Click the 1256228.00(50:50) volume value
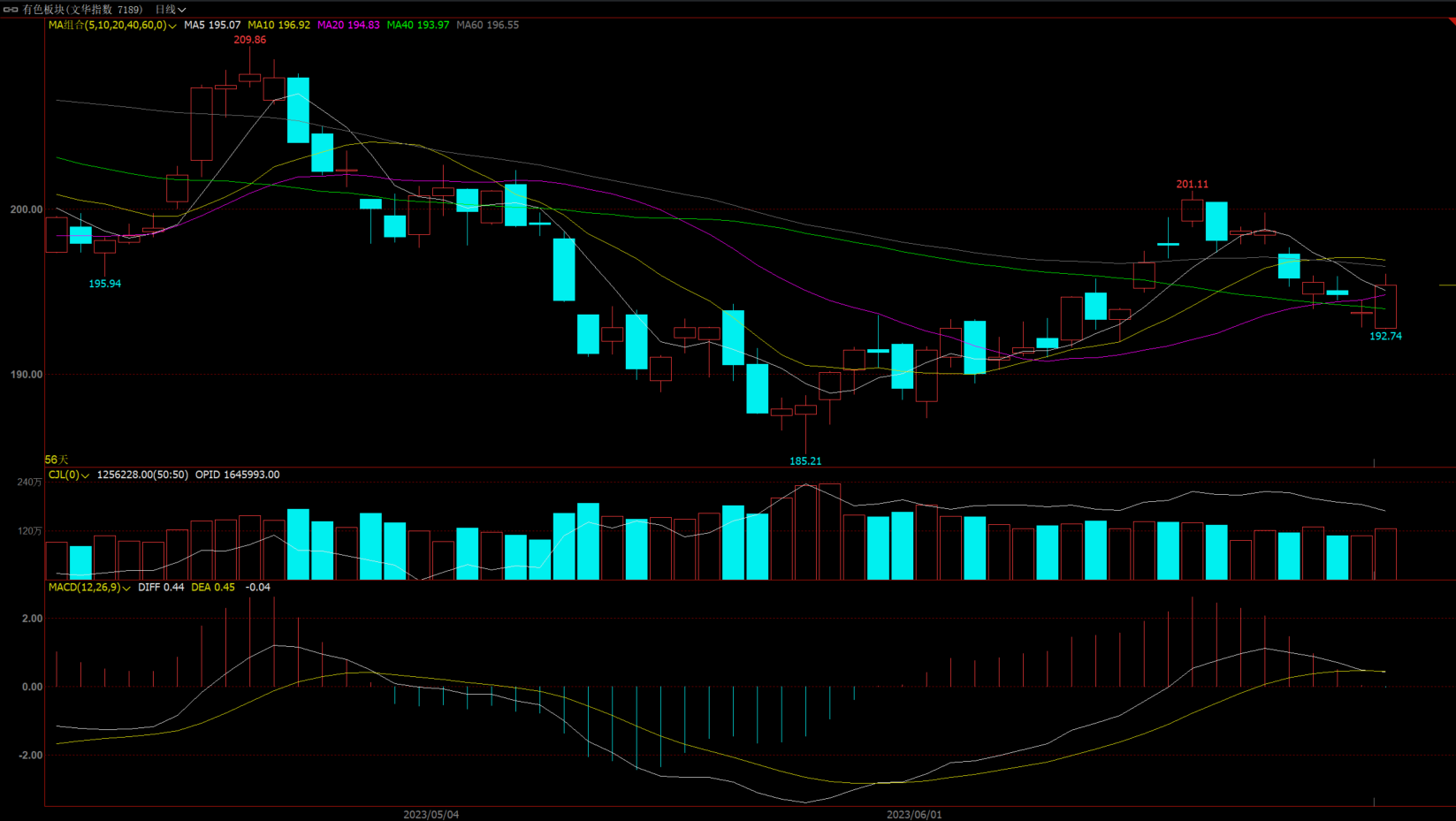Viewport: 1456px width, 821px height. pyautogui.click(x=142, y=475)
